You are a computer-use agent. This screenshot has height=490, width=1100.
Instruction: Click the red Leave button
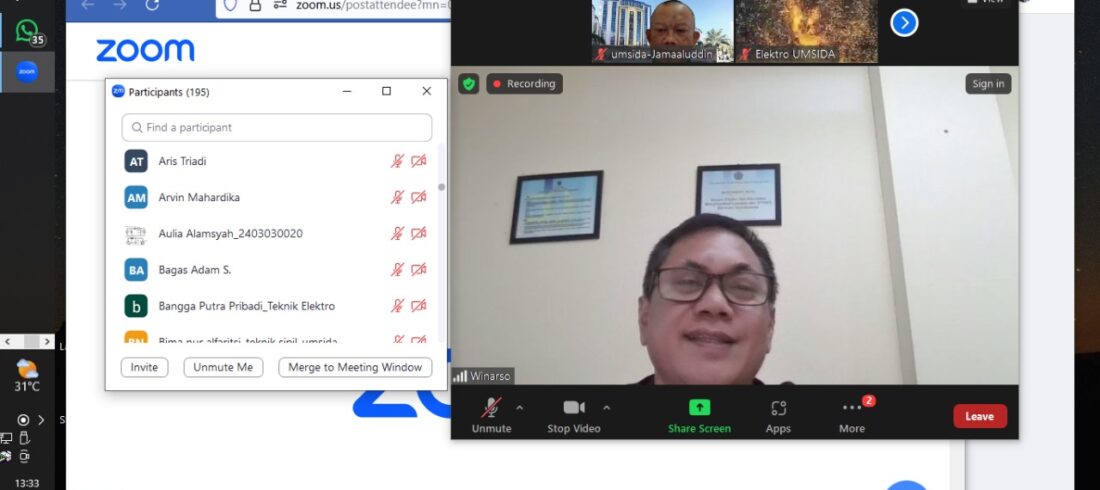click(980, 416)
